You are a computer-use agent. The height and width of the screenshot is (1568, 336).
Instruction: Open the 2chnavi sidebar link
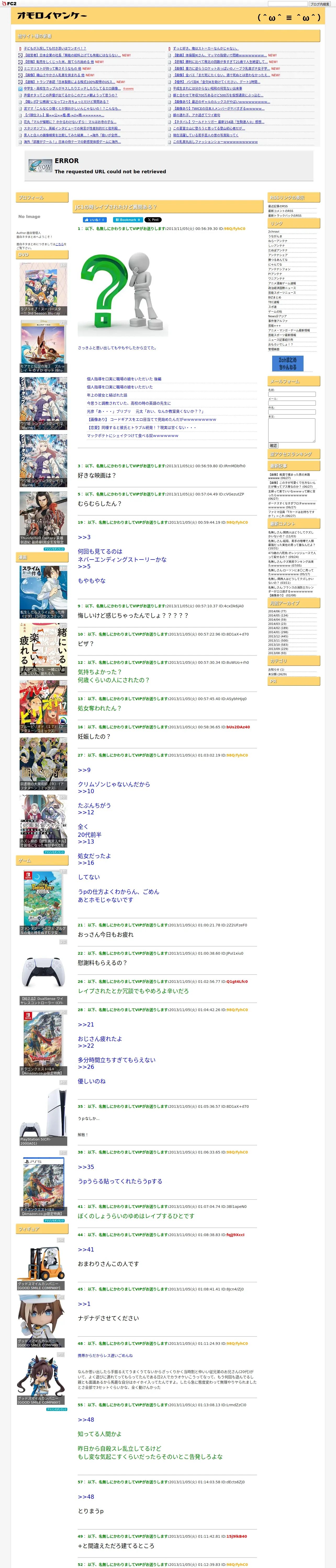(274, 231)
